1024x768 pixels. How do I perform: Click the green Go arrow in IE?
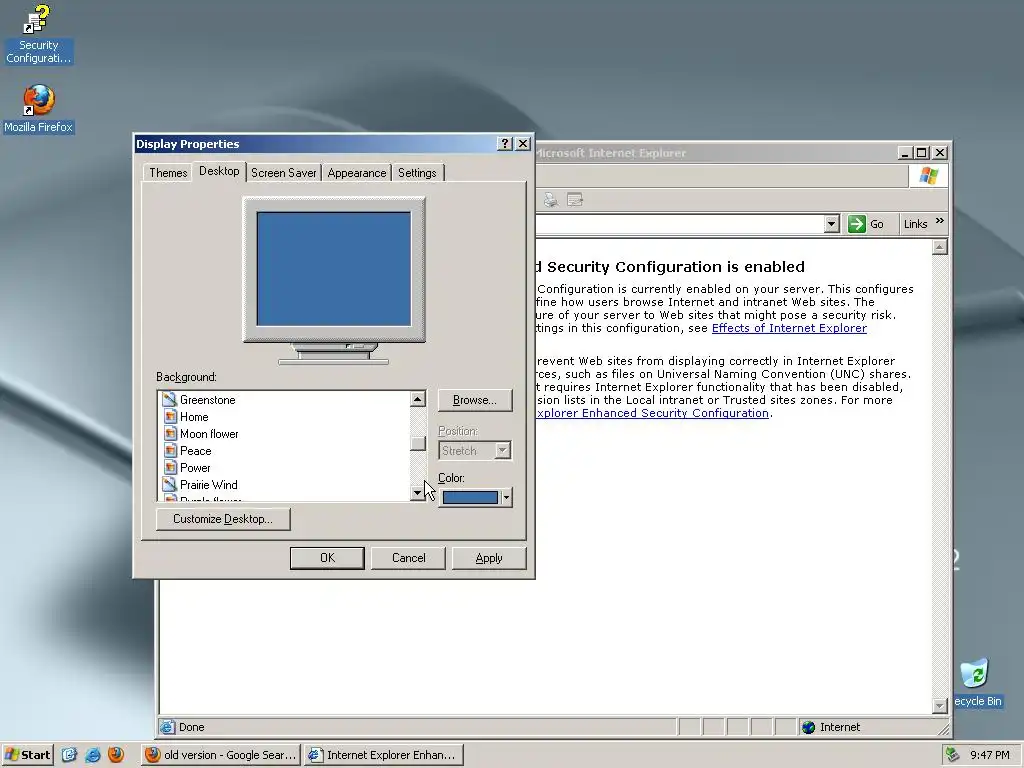[x=856, y=224]
